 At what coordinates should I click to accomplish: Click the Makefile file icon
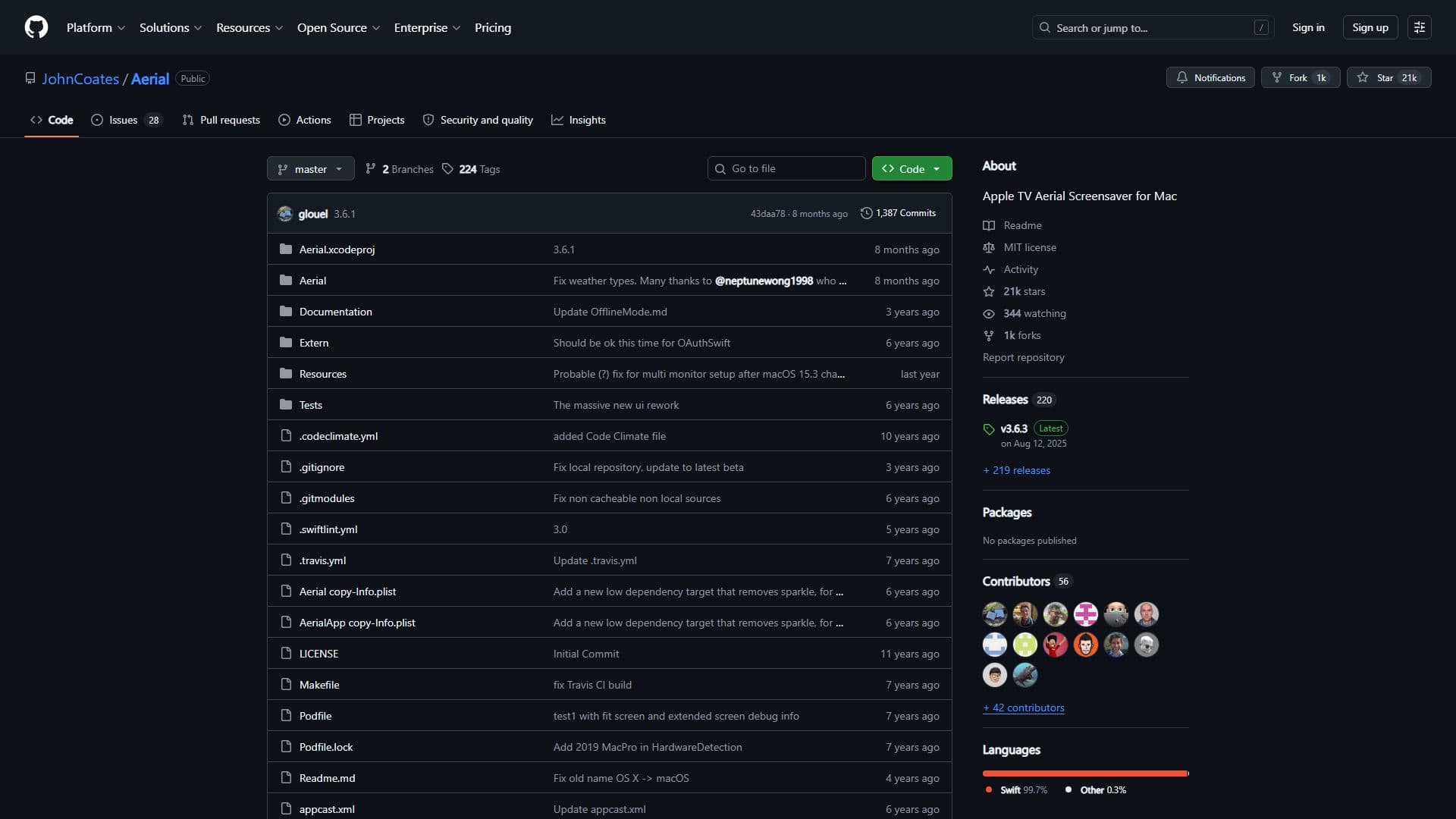click(286, 684)
